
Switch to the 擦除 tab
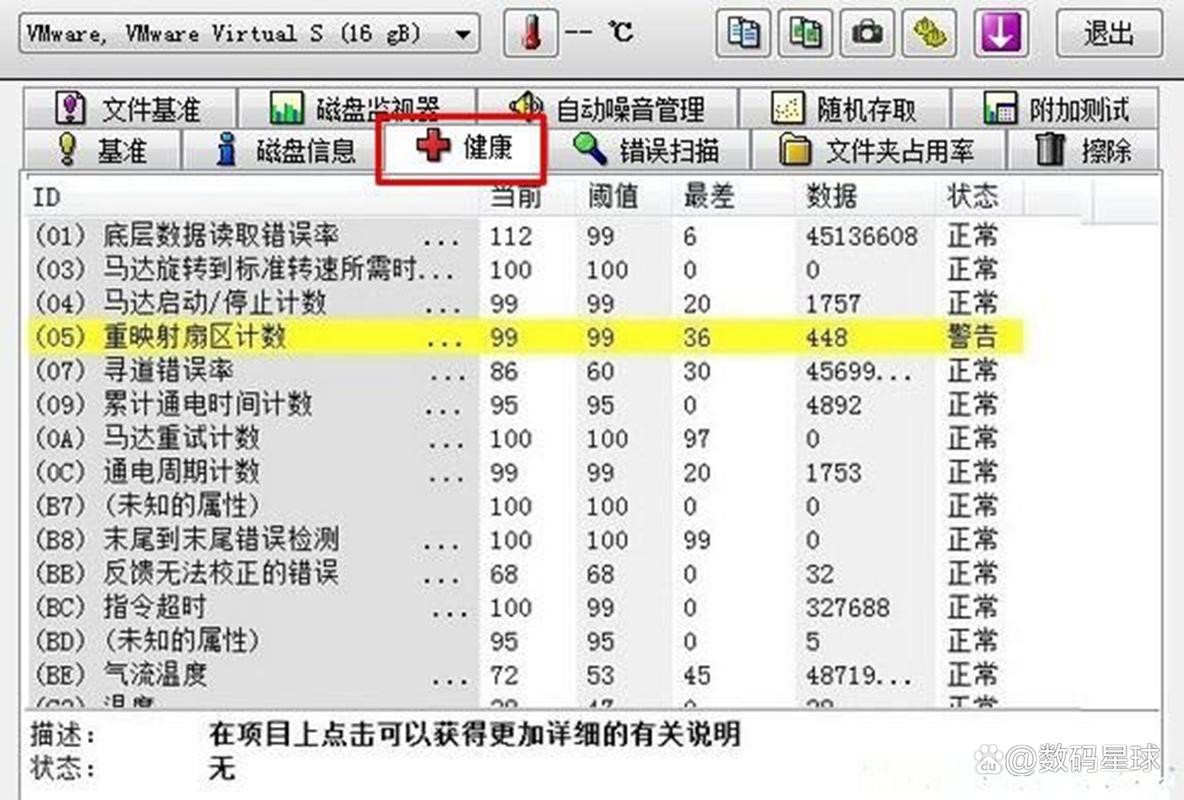[1083, 150]
